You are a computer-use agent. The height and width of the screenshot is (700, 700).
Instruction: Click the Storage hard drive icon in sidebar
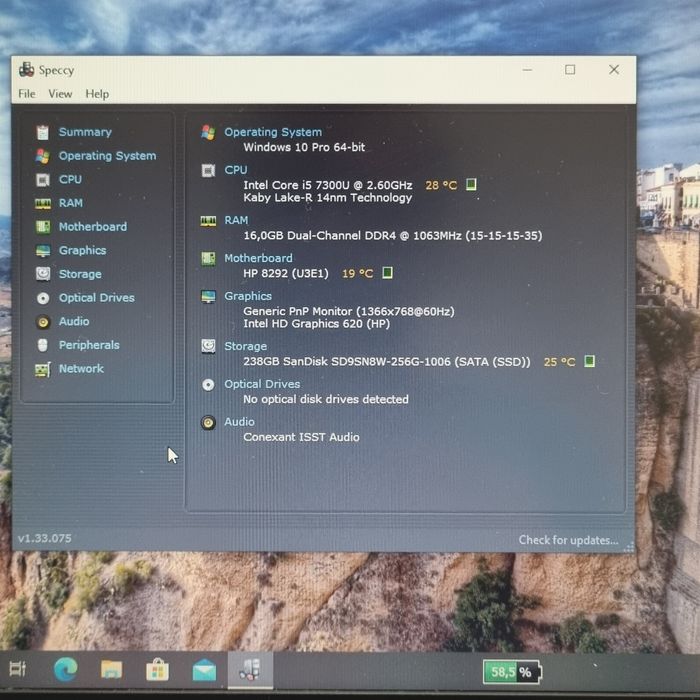pos(43,274)
